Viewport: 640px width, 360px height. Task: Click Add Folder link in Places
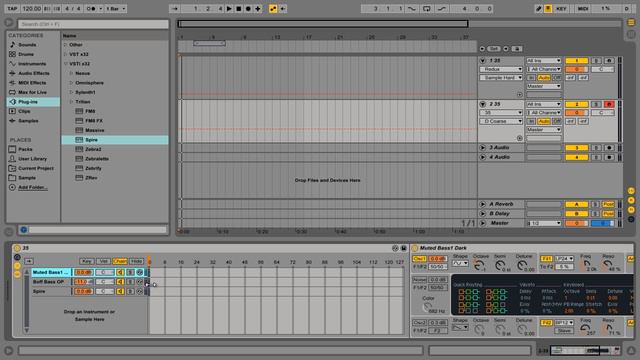33,187
